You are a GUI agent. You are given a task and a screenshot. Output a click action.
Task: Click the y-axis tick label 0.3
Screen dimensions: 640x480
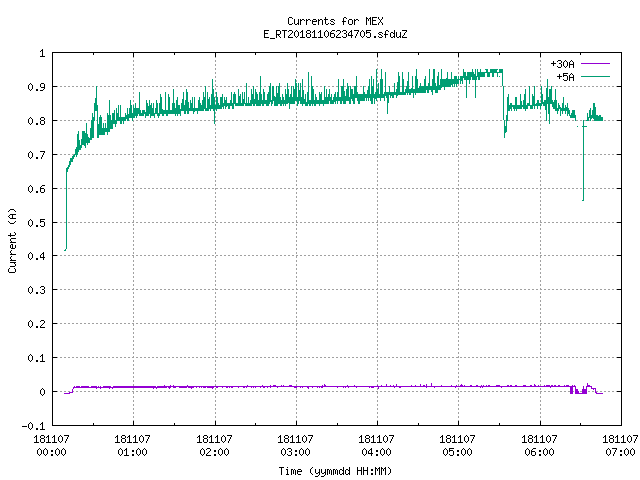point(36,290)
